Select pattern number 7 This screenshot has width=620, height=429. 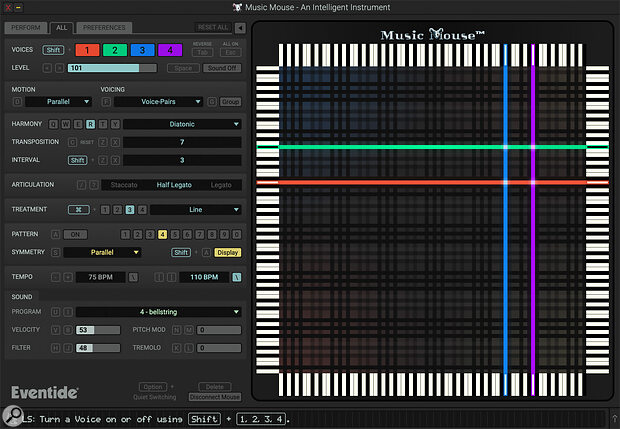pos(200,234)
